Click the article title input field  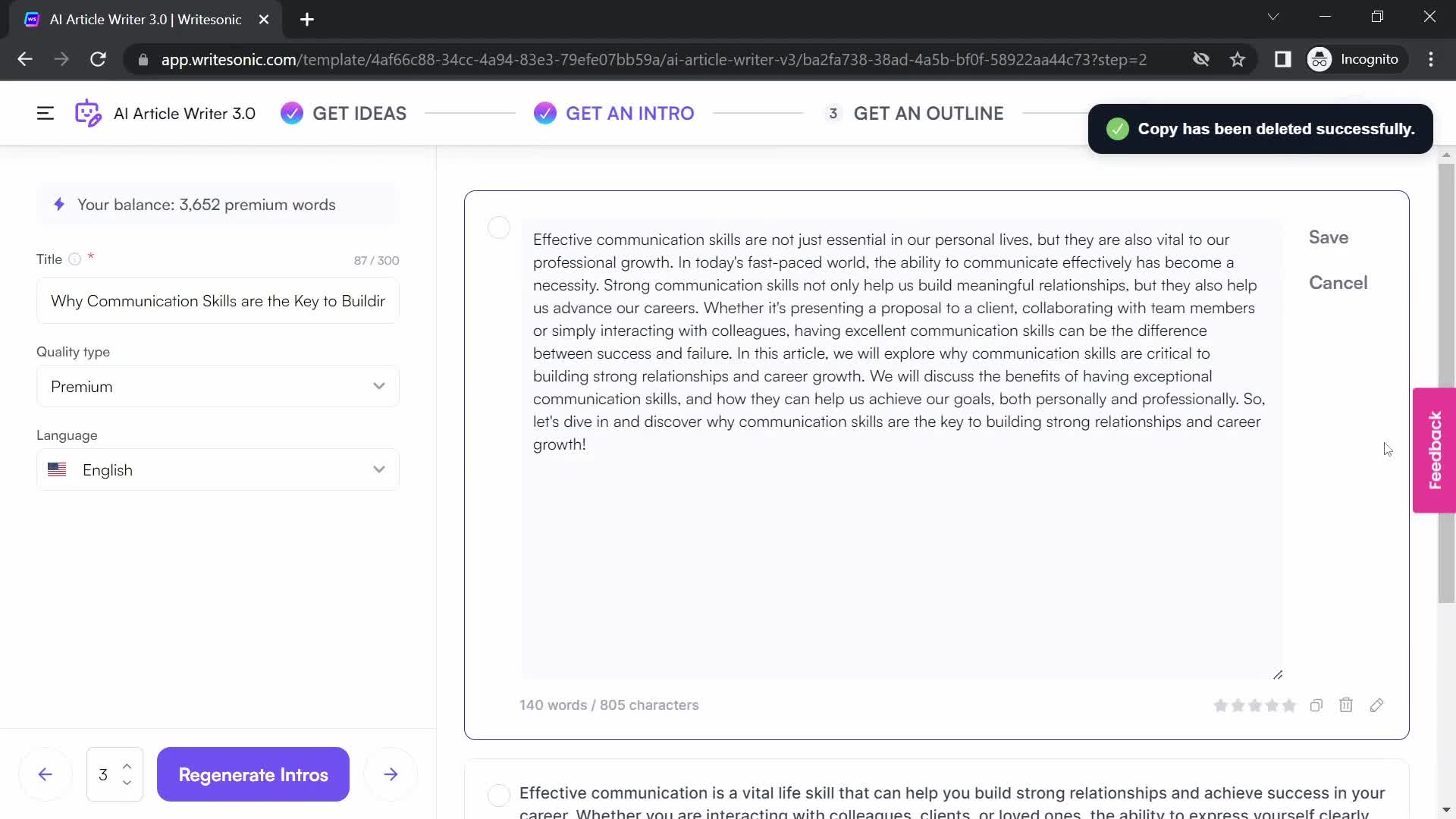pyautogui.click(x=219, y=301)
